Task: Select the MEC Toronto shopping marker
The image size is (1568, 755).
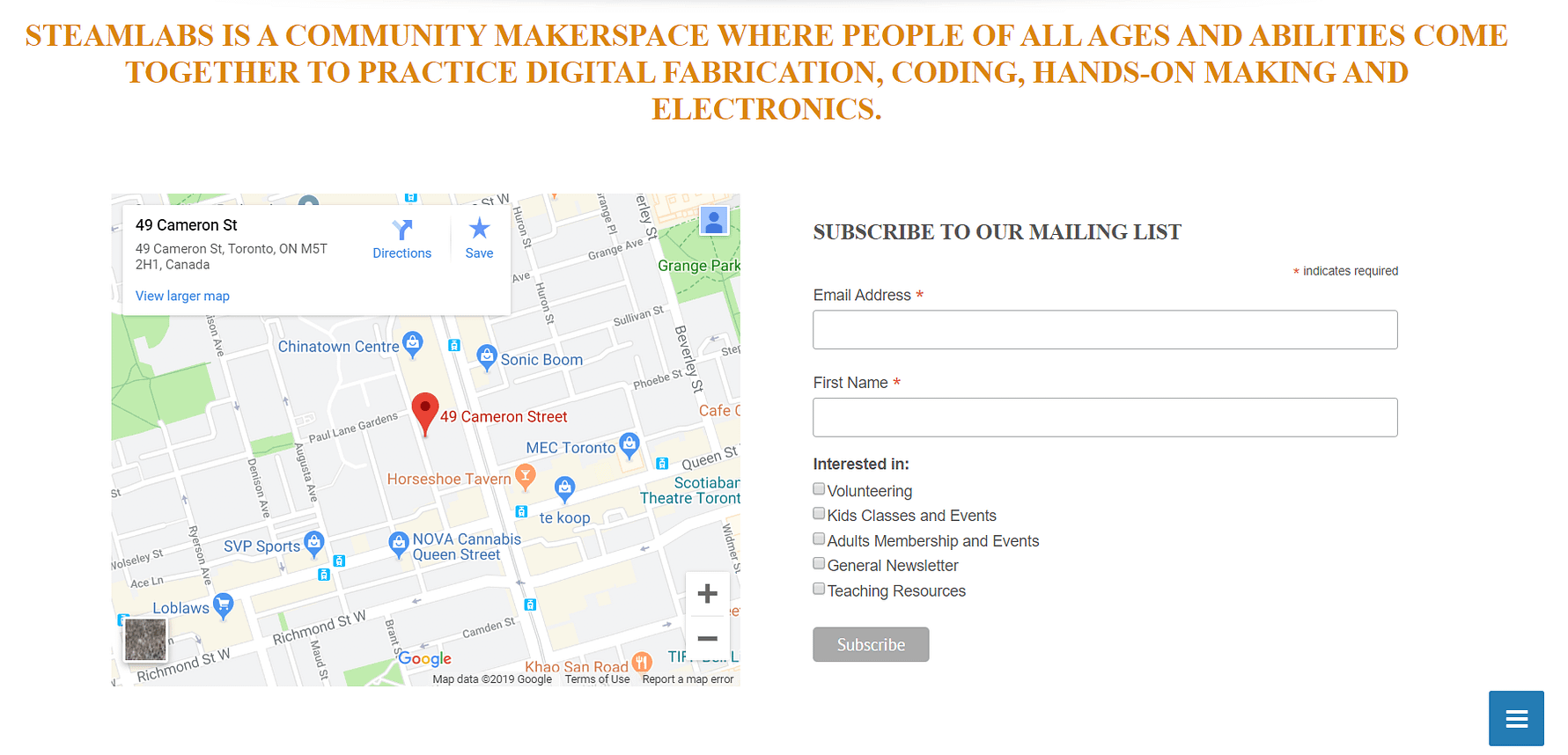Action: point(629,444)
